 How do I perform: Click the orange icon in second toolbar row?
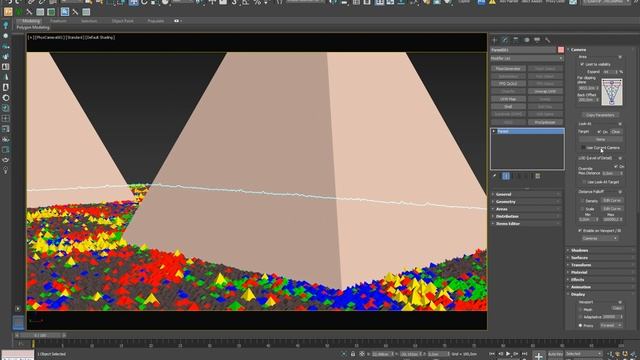coord(8,12)
